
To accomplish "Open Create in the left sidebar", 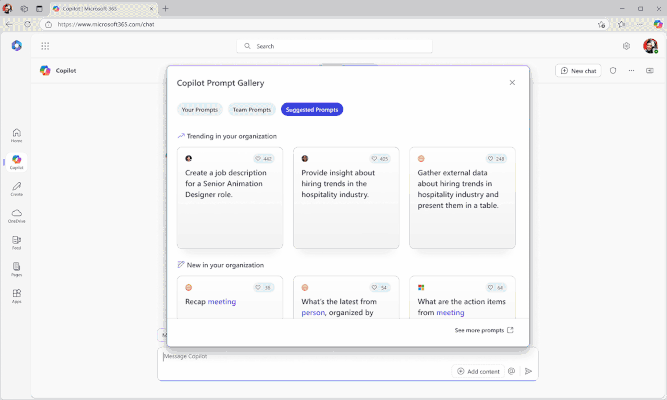I will (17, 189).
